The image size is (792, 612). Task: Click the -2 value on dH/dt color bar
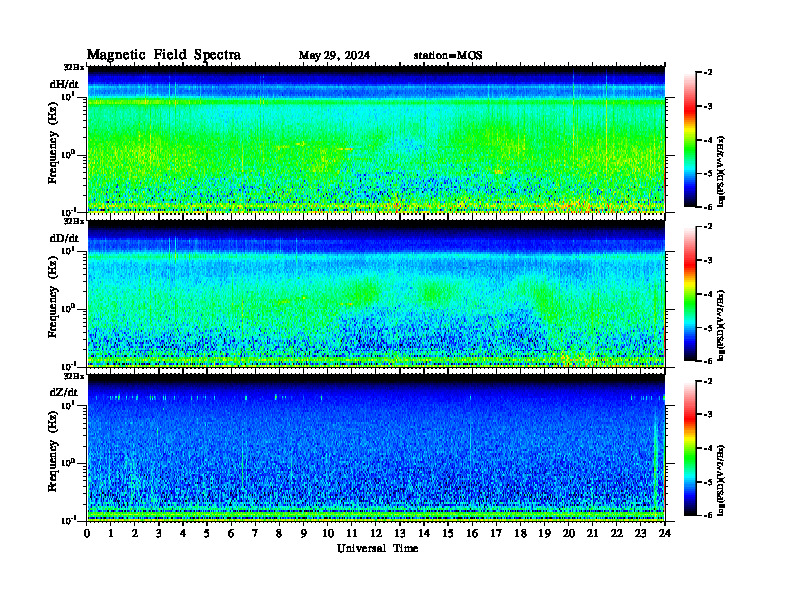(708, 73)
